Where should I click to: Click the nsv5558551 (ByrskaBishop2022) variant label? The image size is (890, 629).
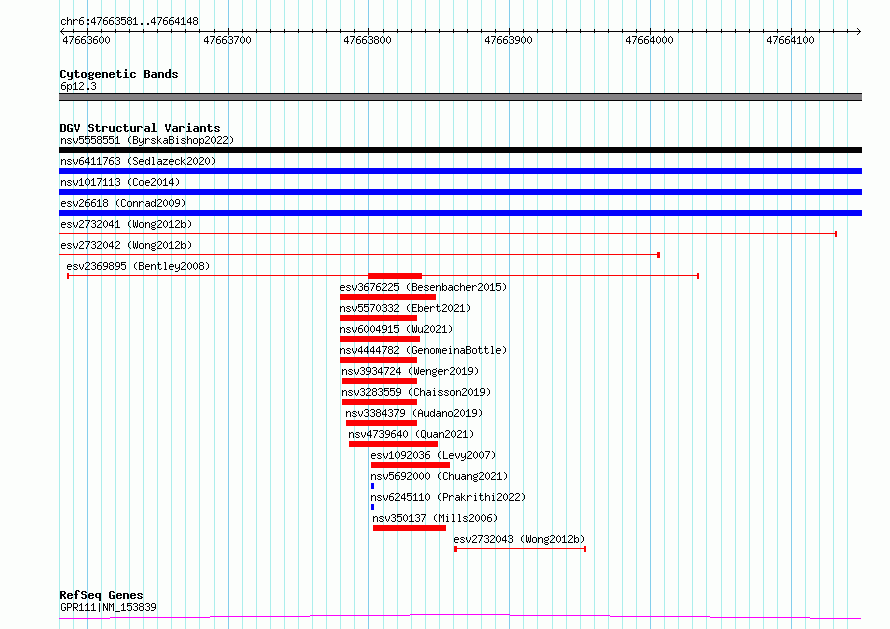pyautogui.click(x=146, y=140)
